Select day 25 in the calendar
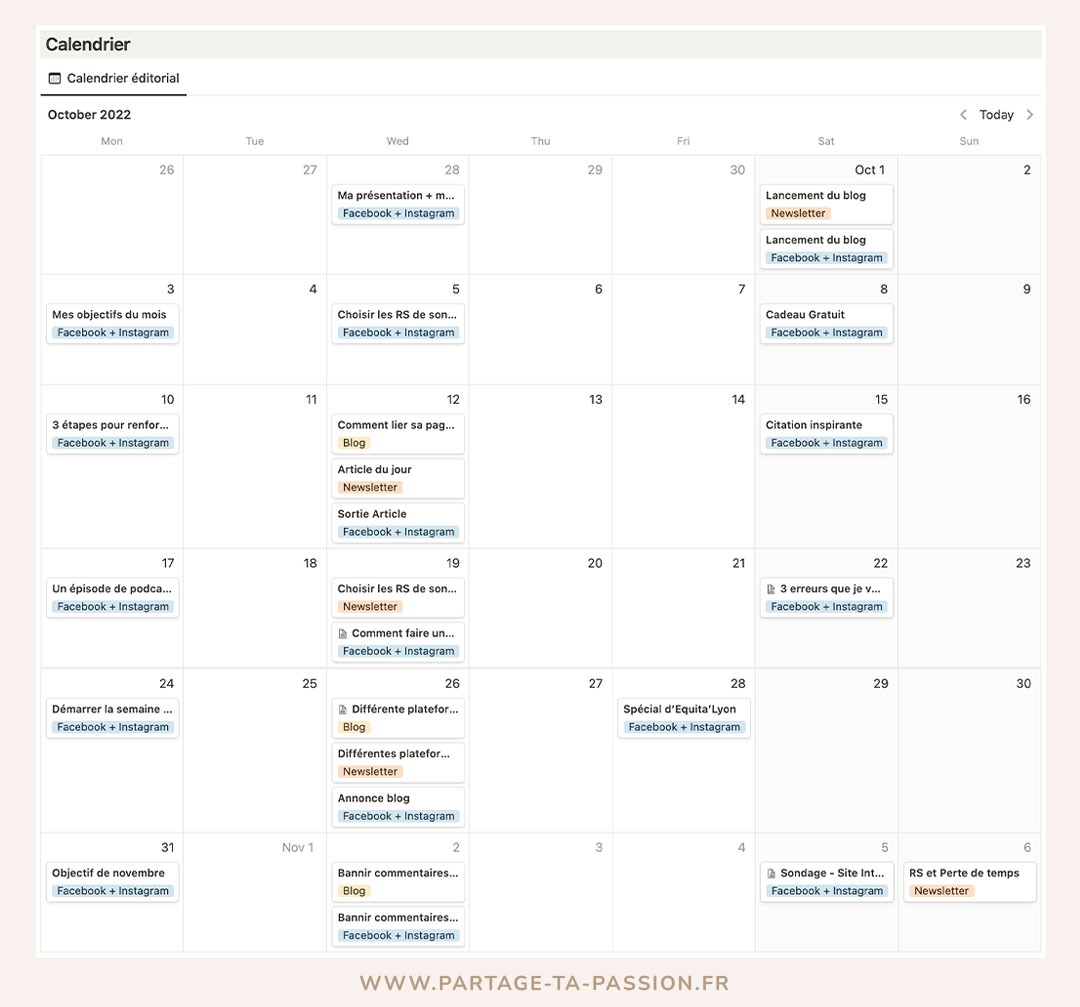The height and width of the screenshot is (1007, 1080). tap(255, 751)
